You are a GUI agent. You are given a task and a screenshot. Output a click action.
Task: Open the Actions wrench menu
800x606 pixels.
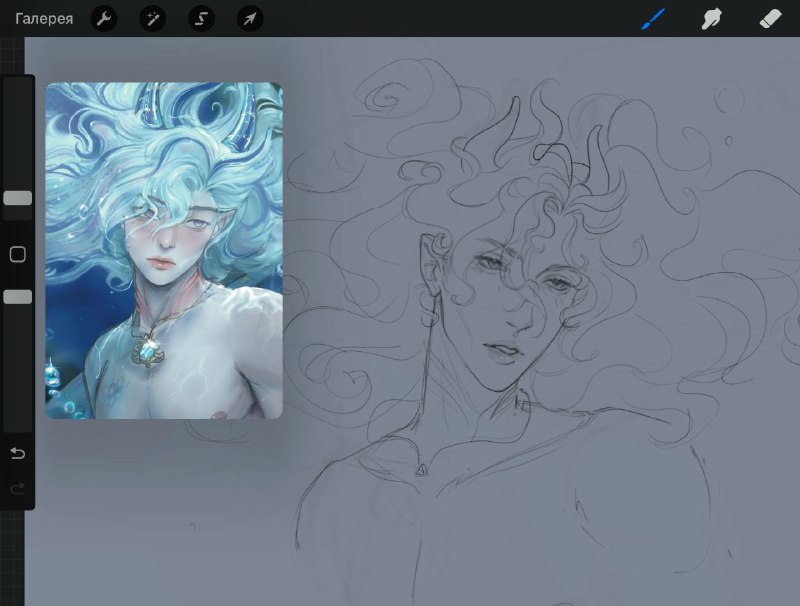click(104, 19)
